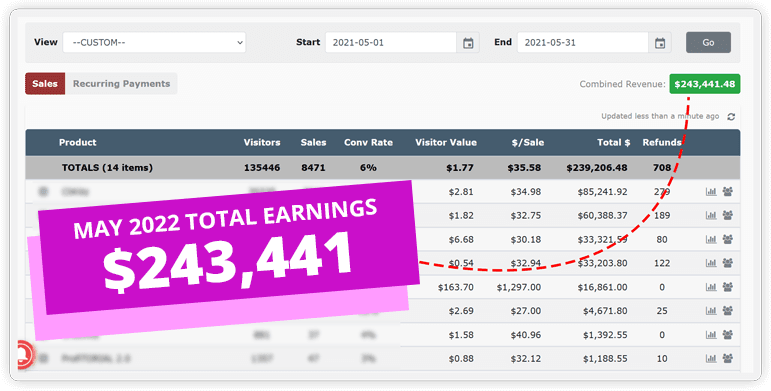Viewport: 771px width, 391px height.
Task: Open chart icon for the row with 80 refunds
Action: point(711,240)
